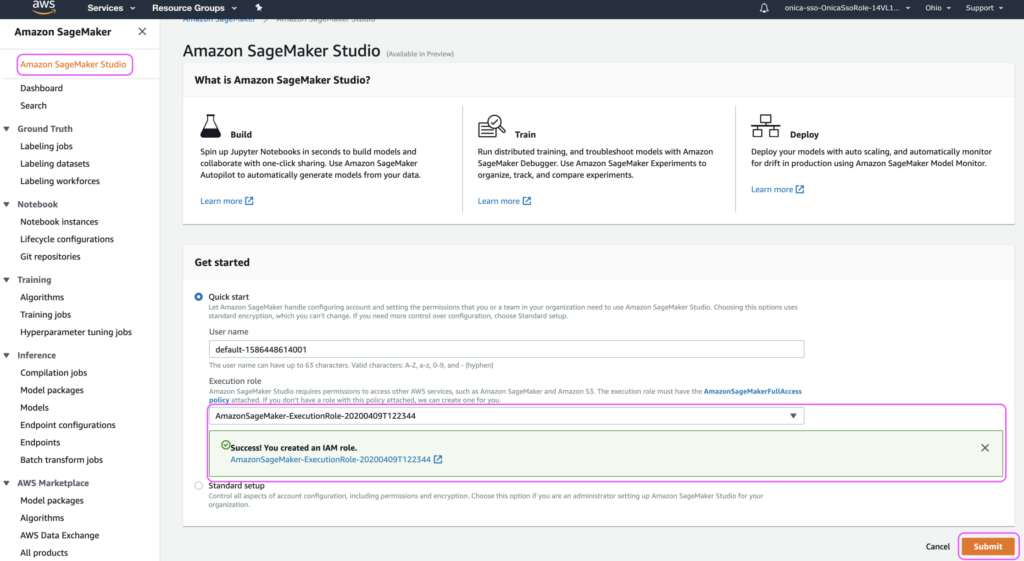This screenshot has width=1024, height=561.
Task: Open the notifications bell
Action: 764,8
